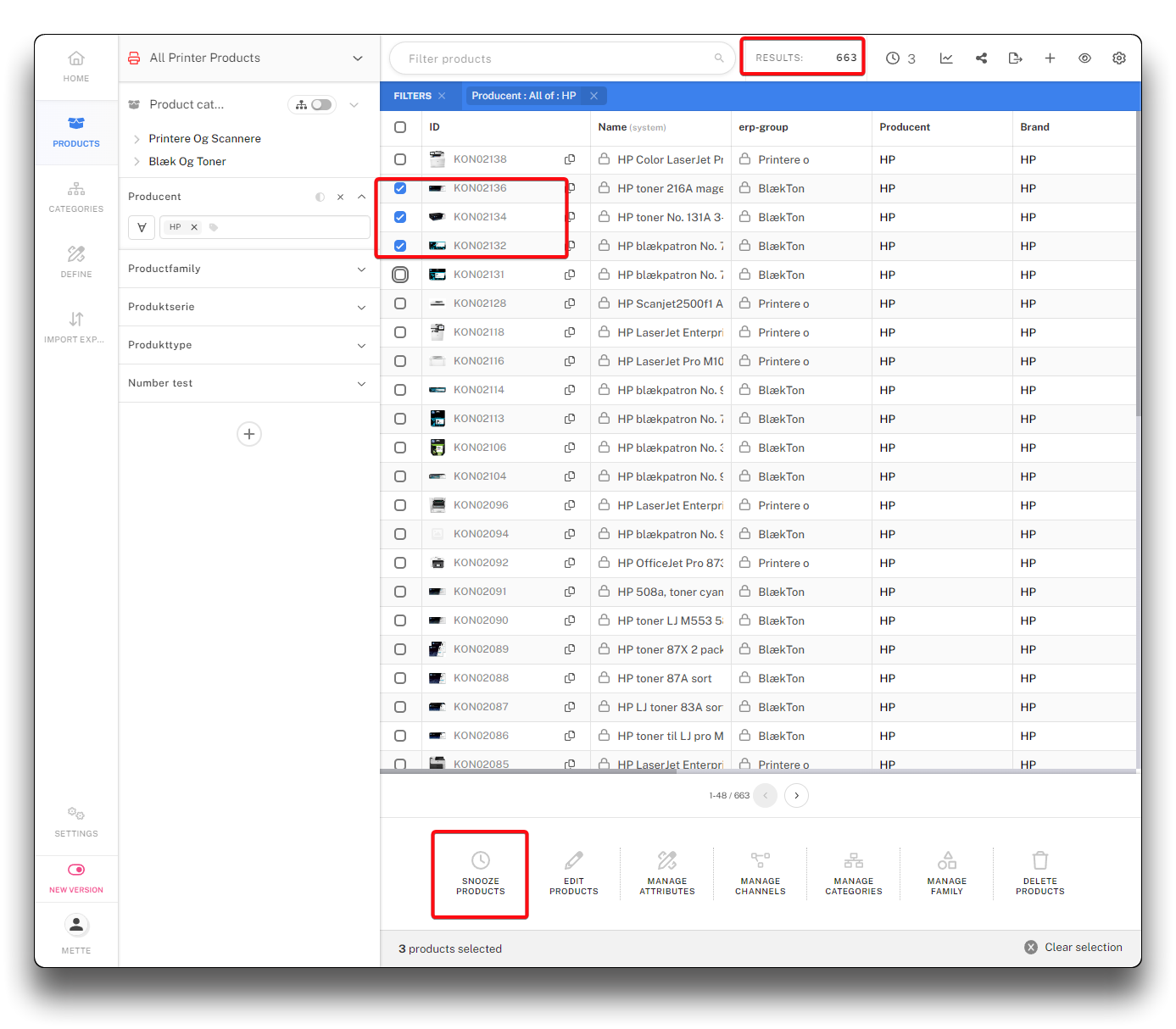
Task: Click Clear selection button
Action: [1073, 948]
